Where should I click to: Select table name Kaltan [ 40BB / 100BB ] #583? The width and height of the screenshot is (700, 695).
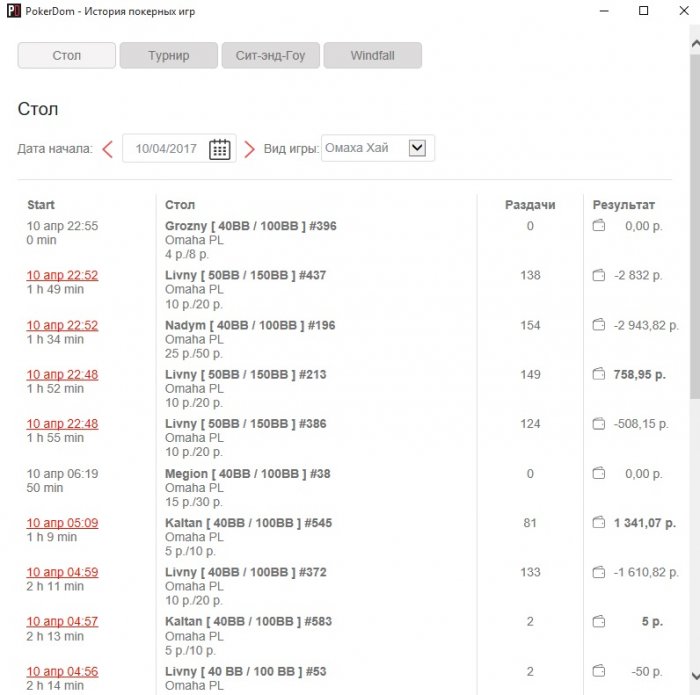pyautogui.click(x=248, y=621)
